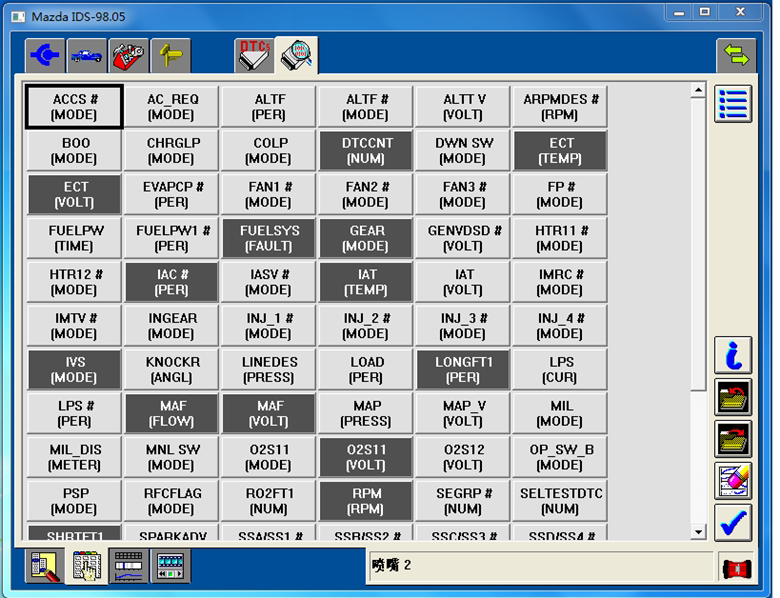
Task: Deselect the MAF (FLOW) PID
Action: tap(172, 413)
